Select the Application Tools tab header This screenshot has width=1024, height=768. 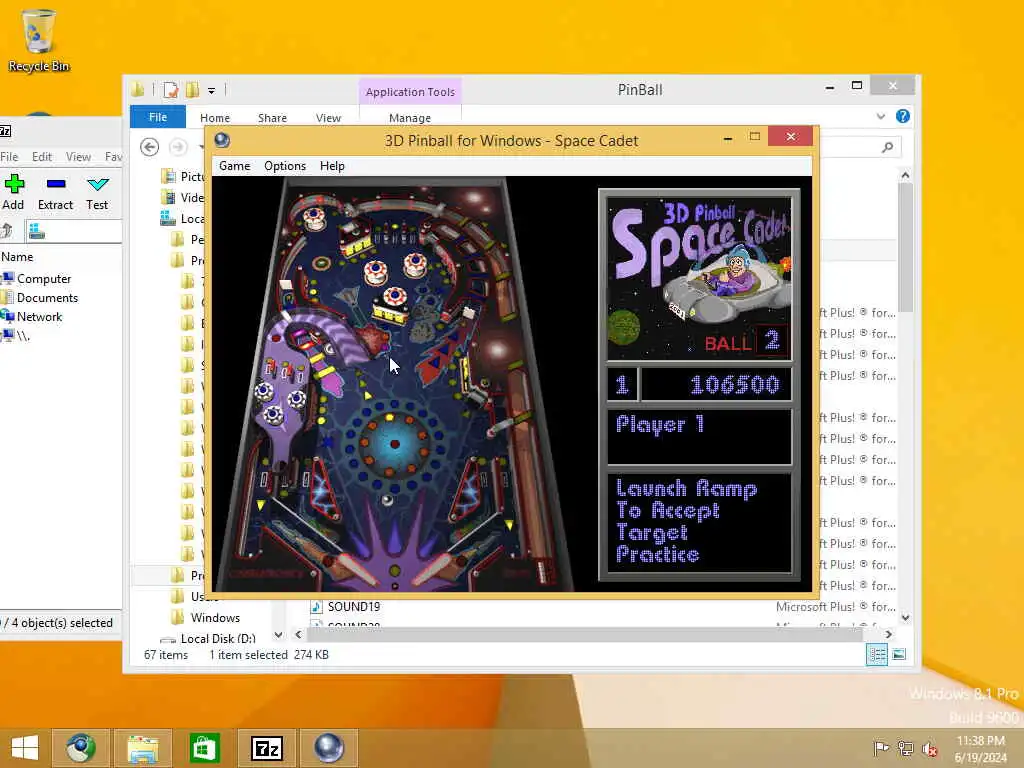click(410, 92)
